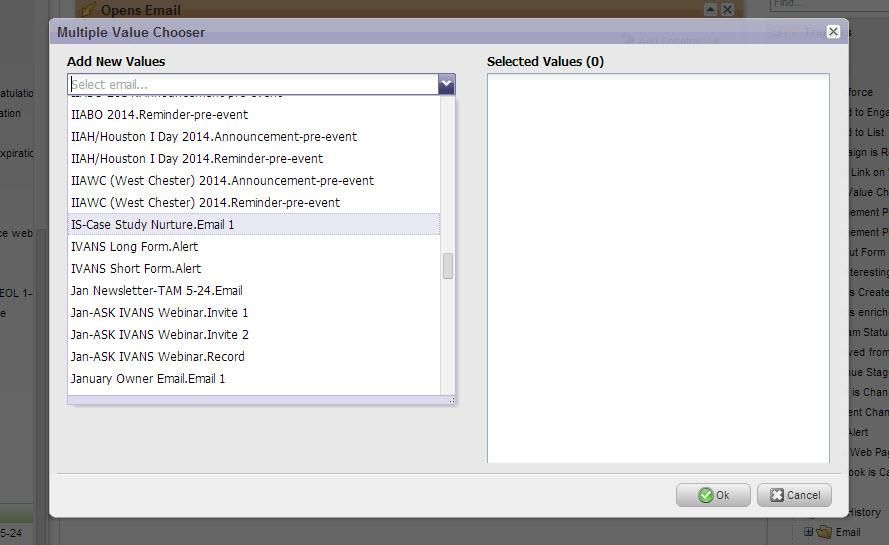The image size is (889, 545).
Task: Grab the dropdown list resize handle
Action: coord(451,400)
